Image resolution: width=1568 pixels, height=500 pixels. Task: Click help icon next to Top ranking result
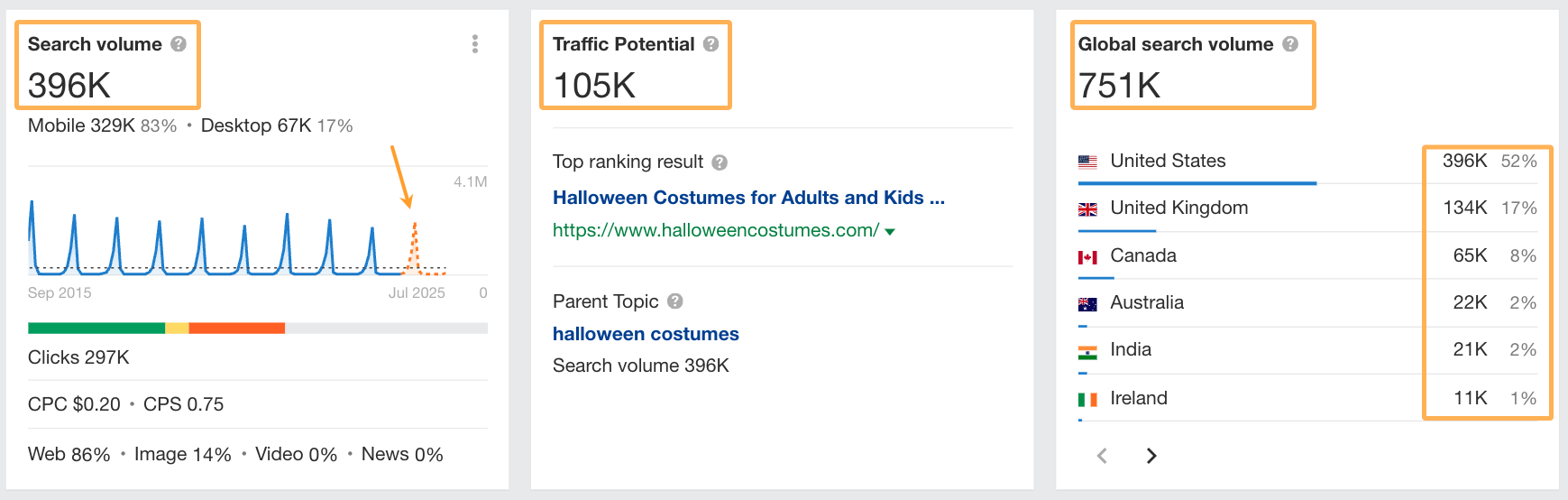[x=719, y=162]
